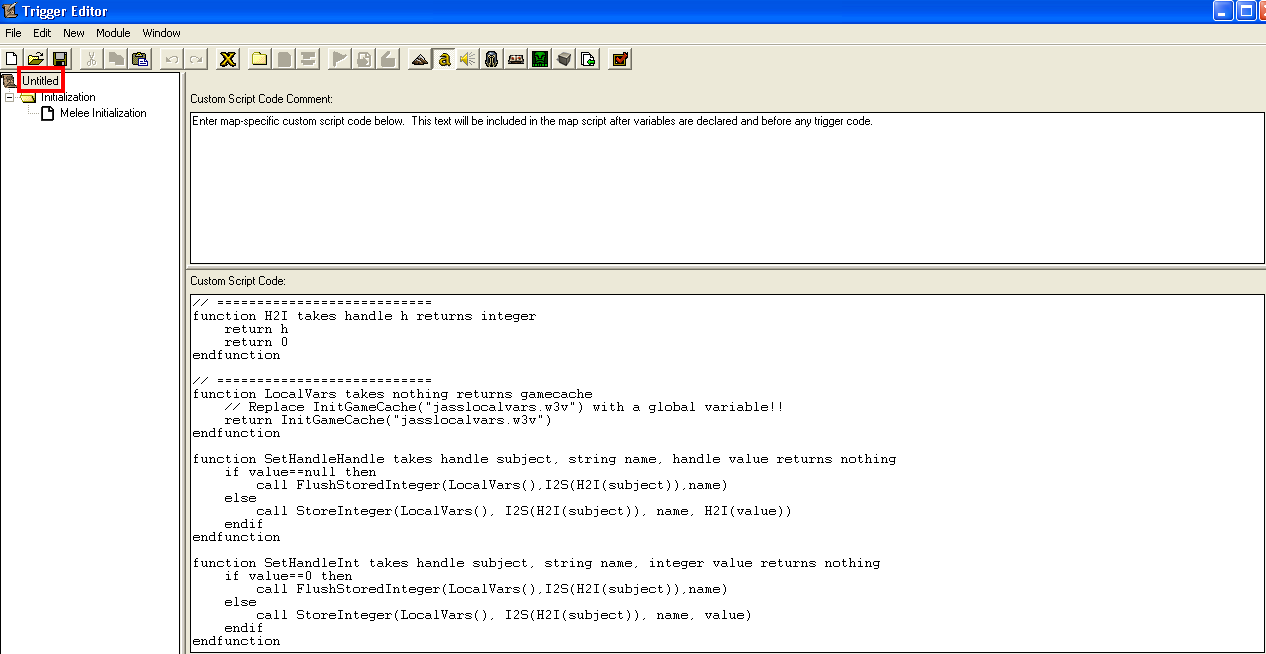The width and height of the screenshot is (1266, 654).
Task: Launch the AI Editor green icon
Action: 540,59
